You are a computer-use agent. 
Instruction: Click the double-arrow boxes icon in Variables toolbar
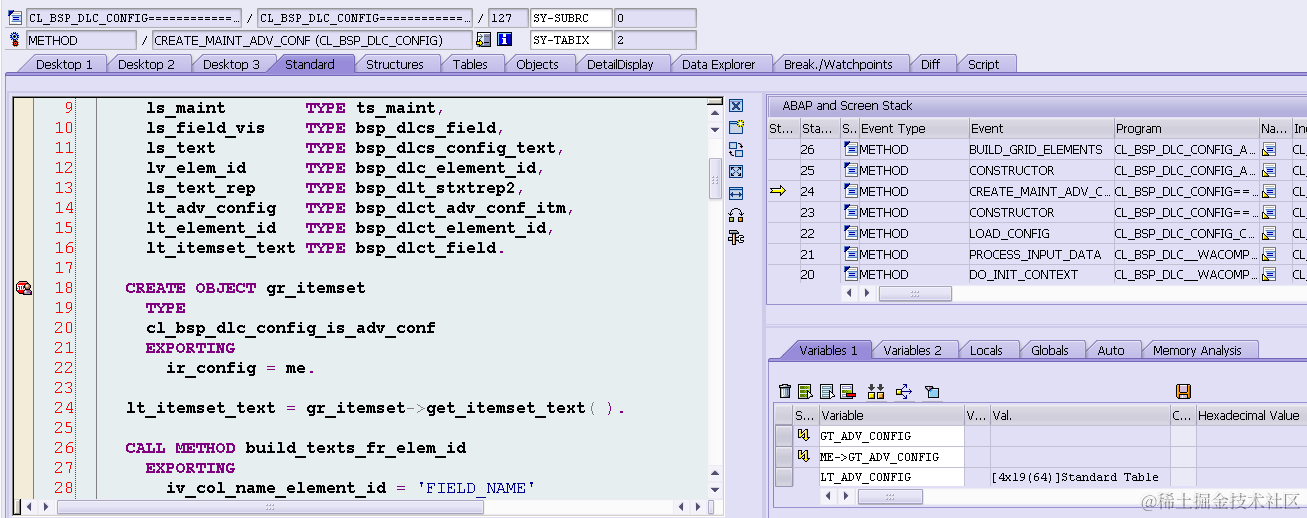(x=876, y=391)
